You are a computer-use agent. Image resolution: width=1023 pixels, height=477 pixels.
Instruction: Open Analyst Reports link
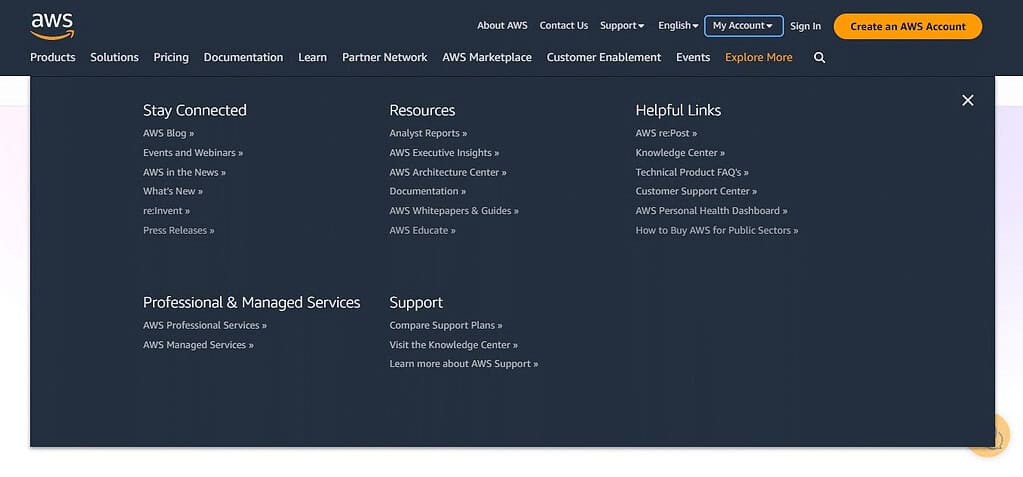click(x=428, y=133)
